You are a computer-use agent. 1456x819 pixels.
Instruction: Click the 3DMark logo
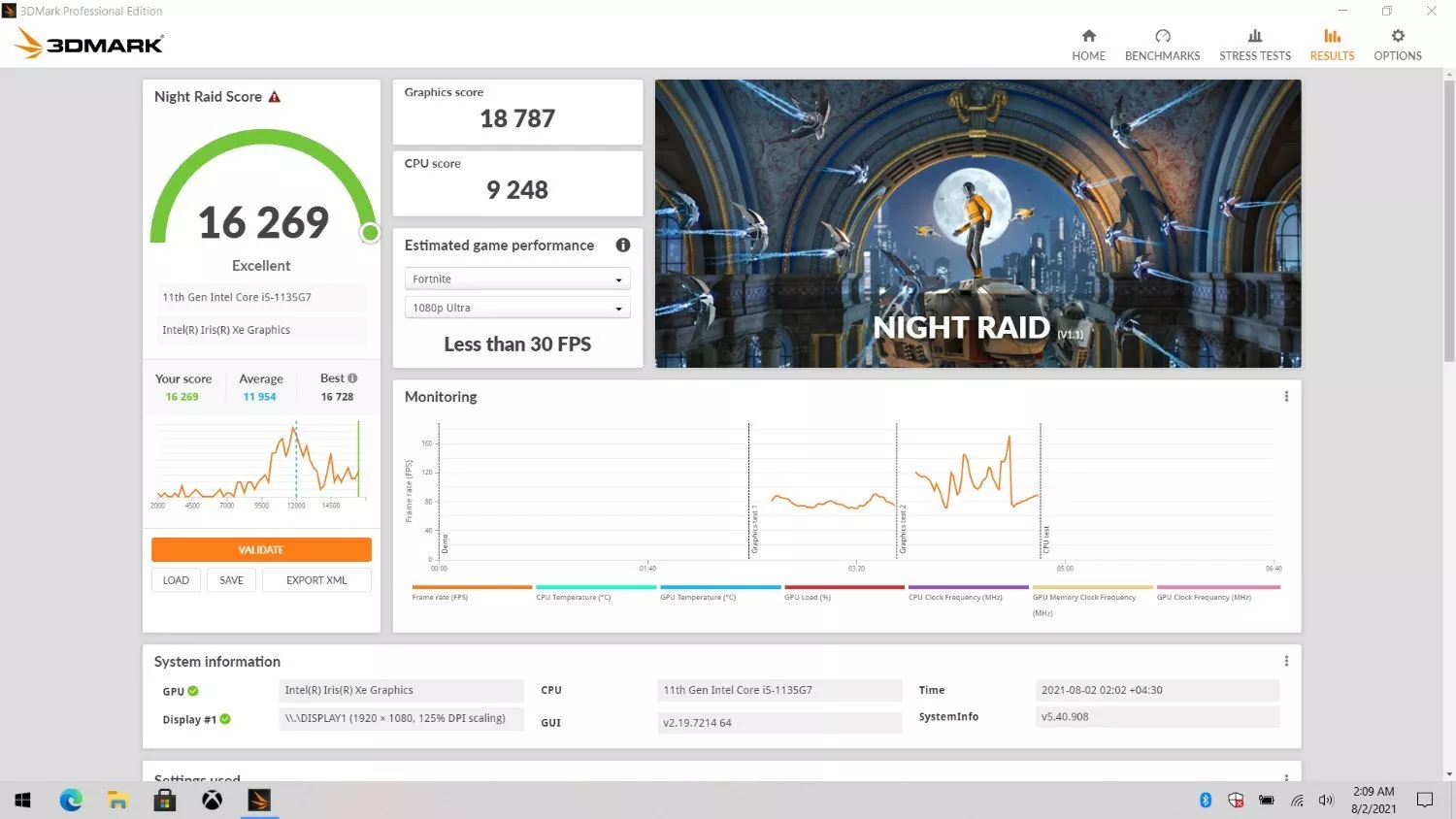coord(89,44)
